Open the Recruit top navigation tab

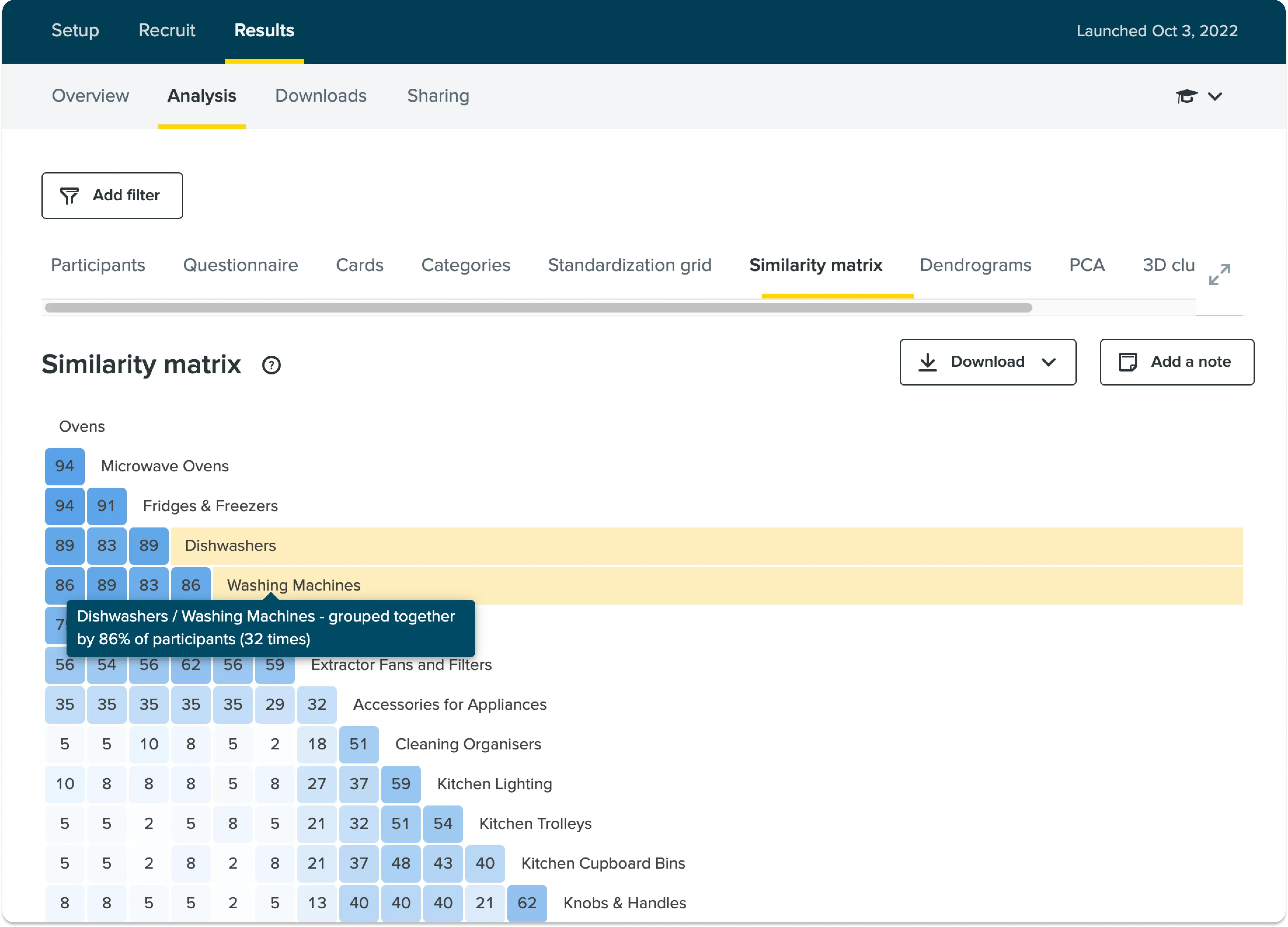click(166, 31)
